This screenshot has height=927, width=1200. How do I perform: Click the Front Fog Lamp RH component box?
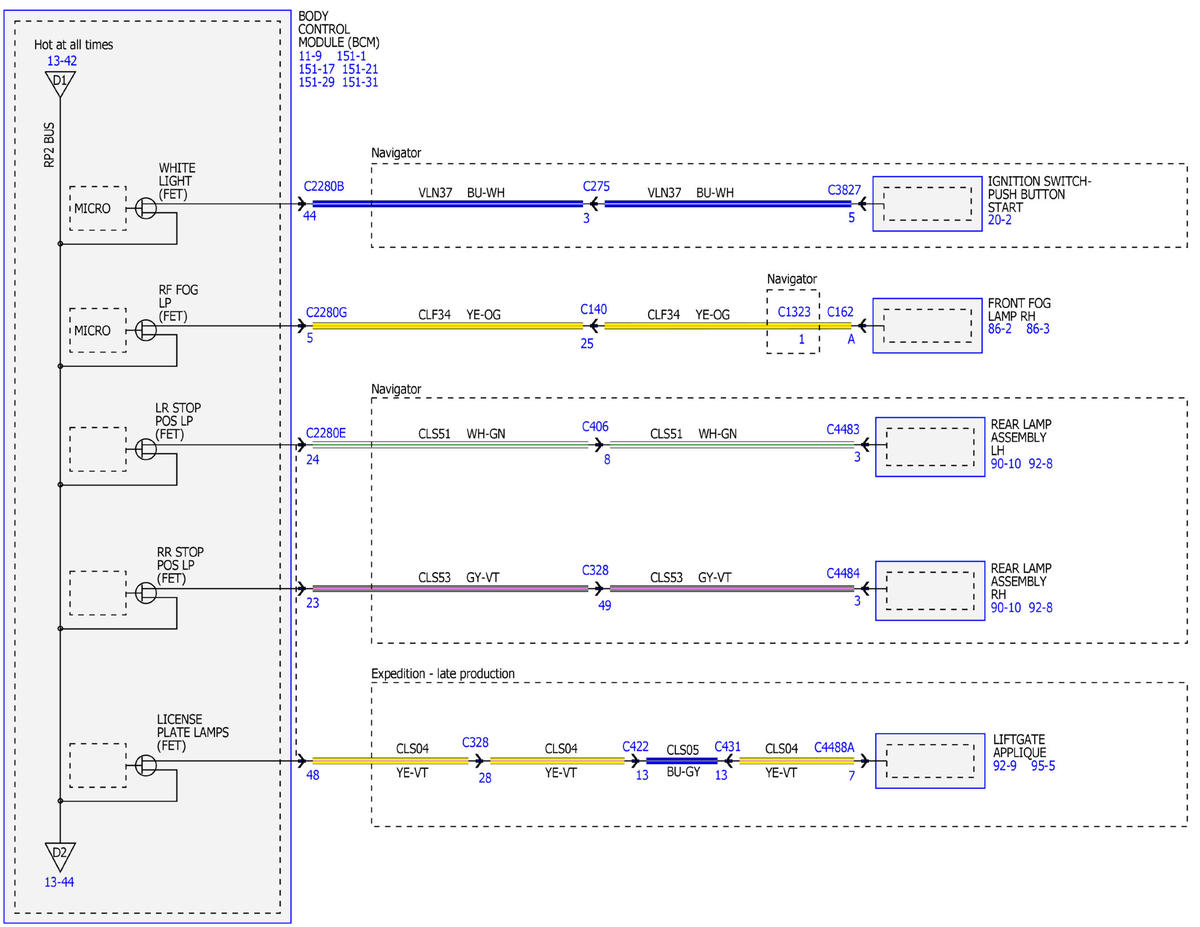pyautogui.click(x=928, y=325)
